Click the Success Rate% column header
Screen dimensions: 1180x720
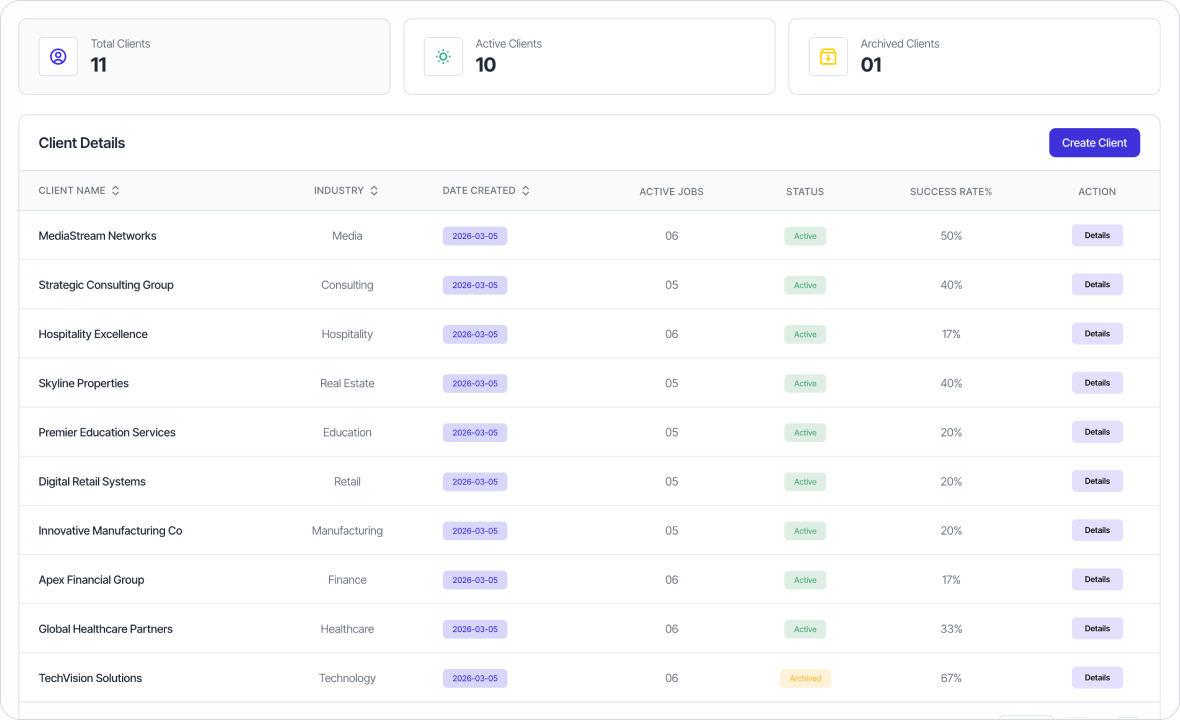[950, 191]
